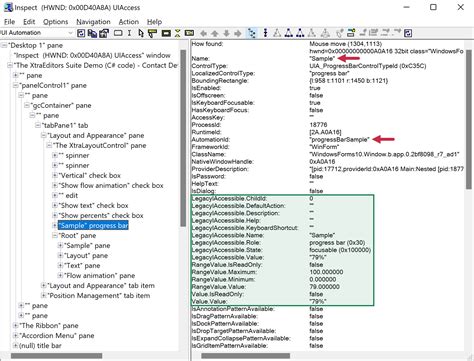Viewport: 474px width, 361px height.
Task: Click the gray down navigation arrow
Action: (x=226, y=33)
